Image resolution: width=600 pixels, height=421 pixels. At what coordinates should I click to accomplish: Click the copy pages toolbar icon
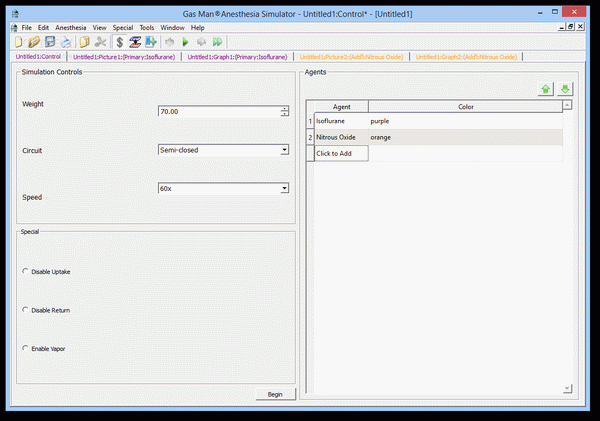tap(85, 42)
